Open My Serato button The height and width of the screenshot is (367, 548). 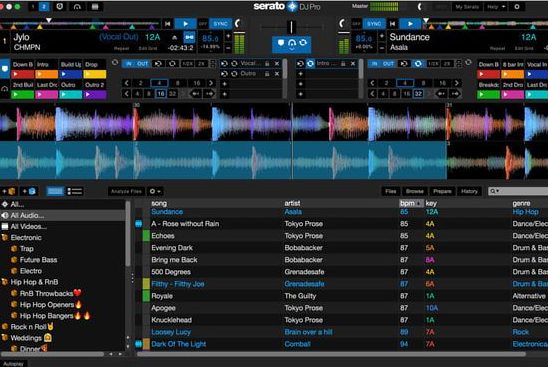point(467,7)
